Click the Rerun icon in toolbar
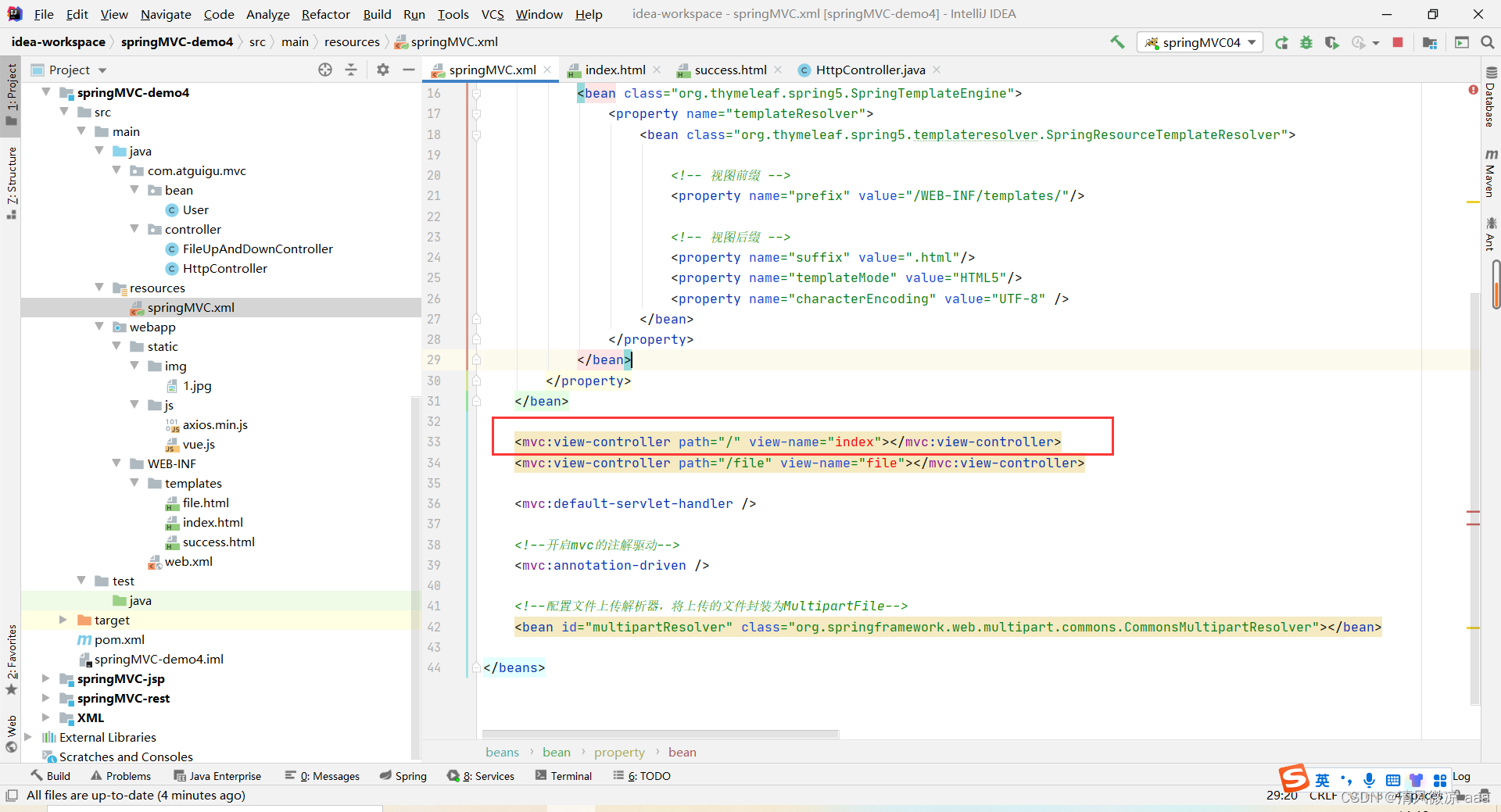 click(1281, 42)
